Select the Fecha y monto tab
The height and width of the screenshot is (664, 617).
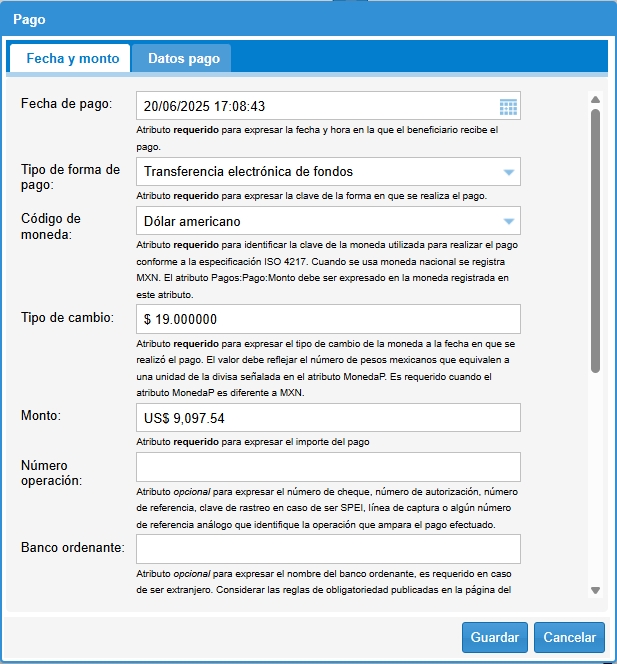pos(72,59)
